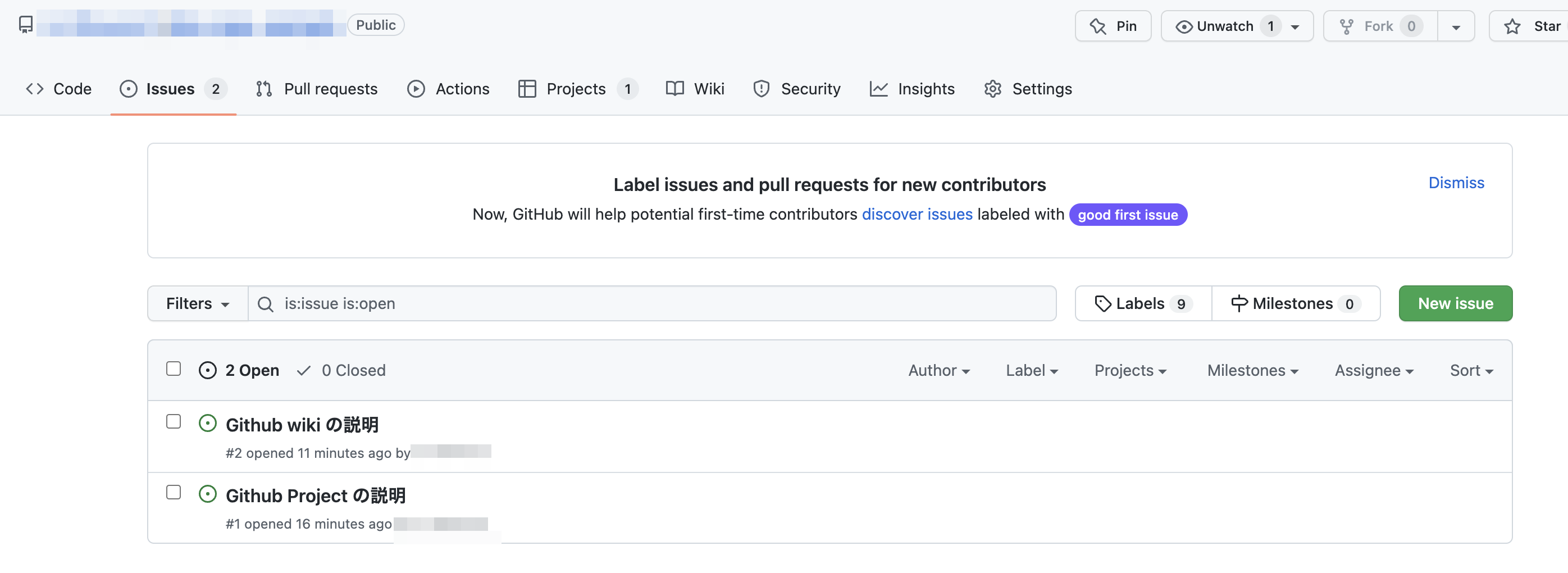
Task: Click the magnifier icon in search field
Action: click(266, 304)
